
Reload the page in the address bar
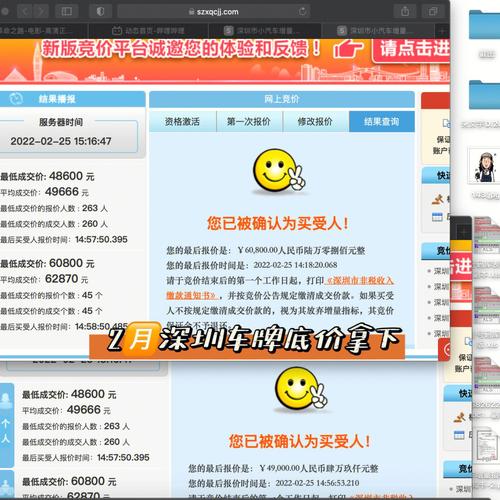pos(303,12)
